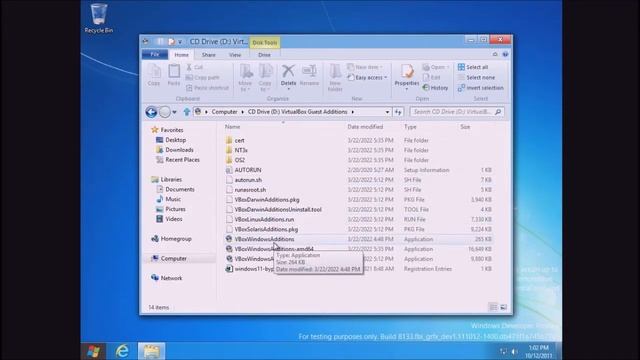Sort by the Size column header

(465, 127)
